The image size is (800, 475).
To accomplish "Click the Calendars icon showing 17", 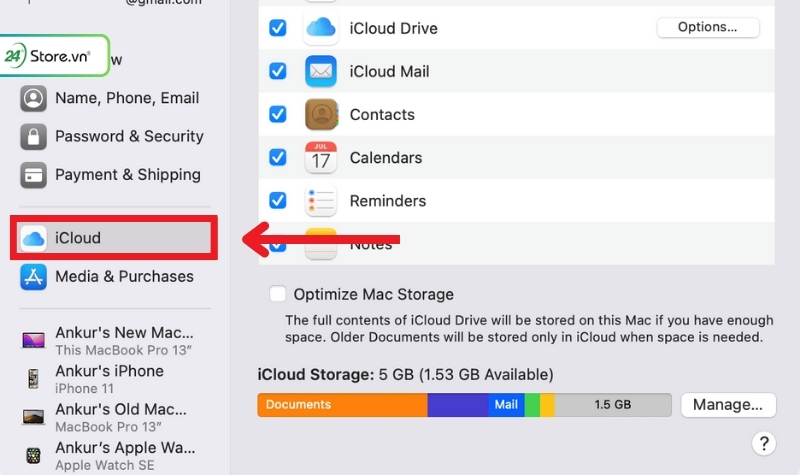I will [321, 157].
